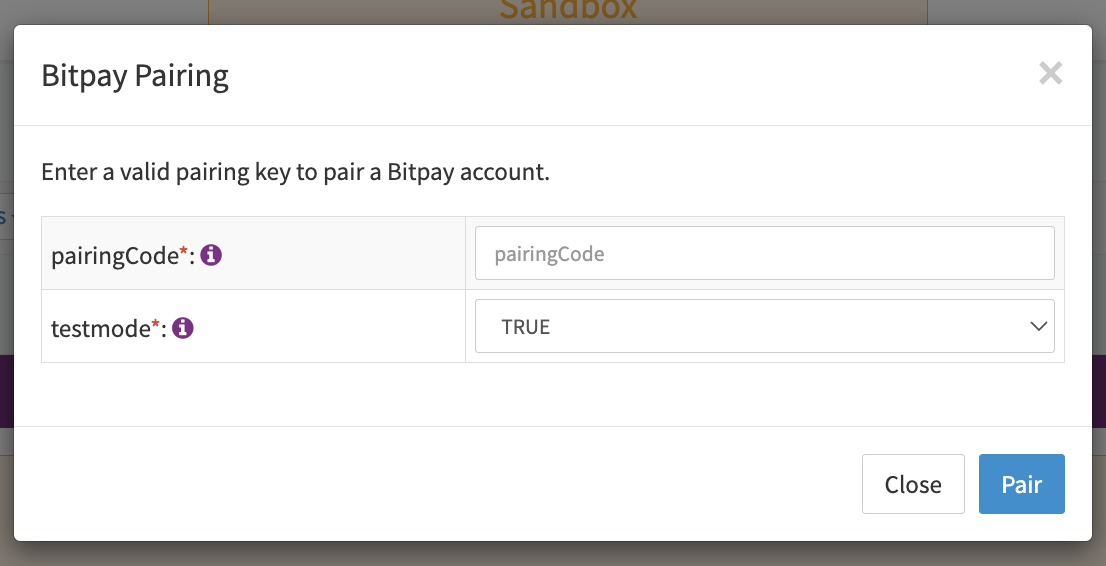This screenshot has width=1106, height=566.
Task: Click the Bitpay Pairing dialog title
Action: [x=135, y=76]
